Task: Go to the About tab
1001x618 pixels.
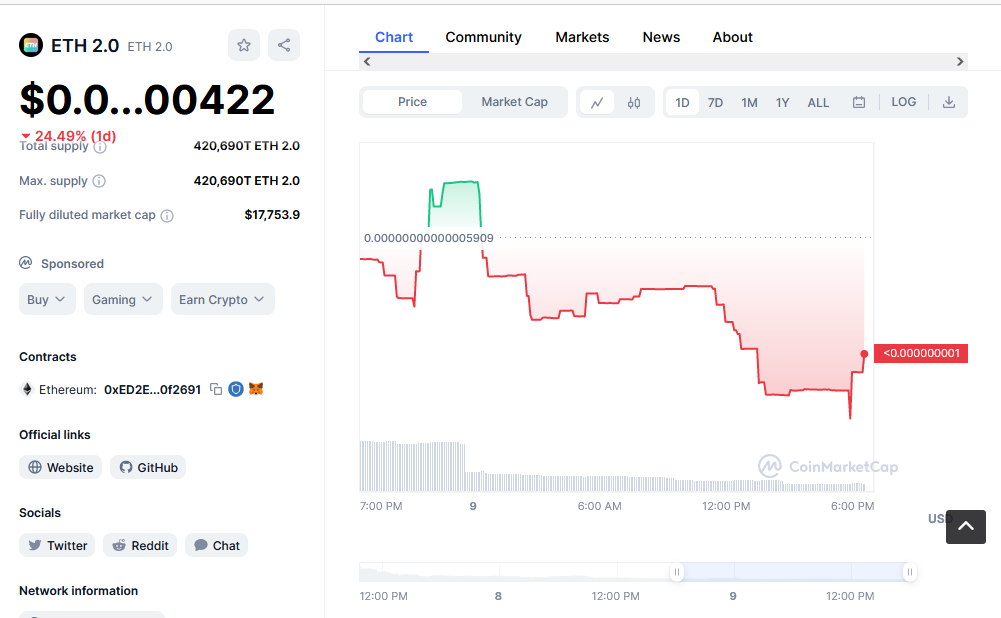Action: pyautogui.click(x=732, y=37)
